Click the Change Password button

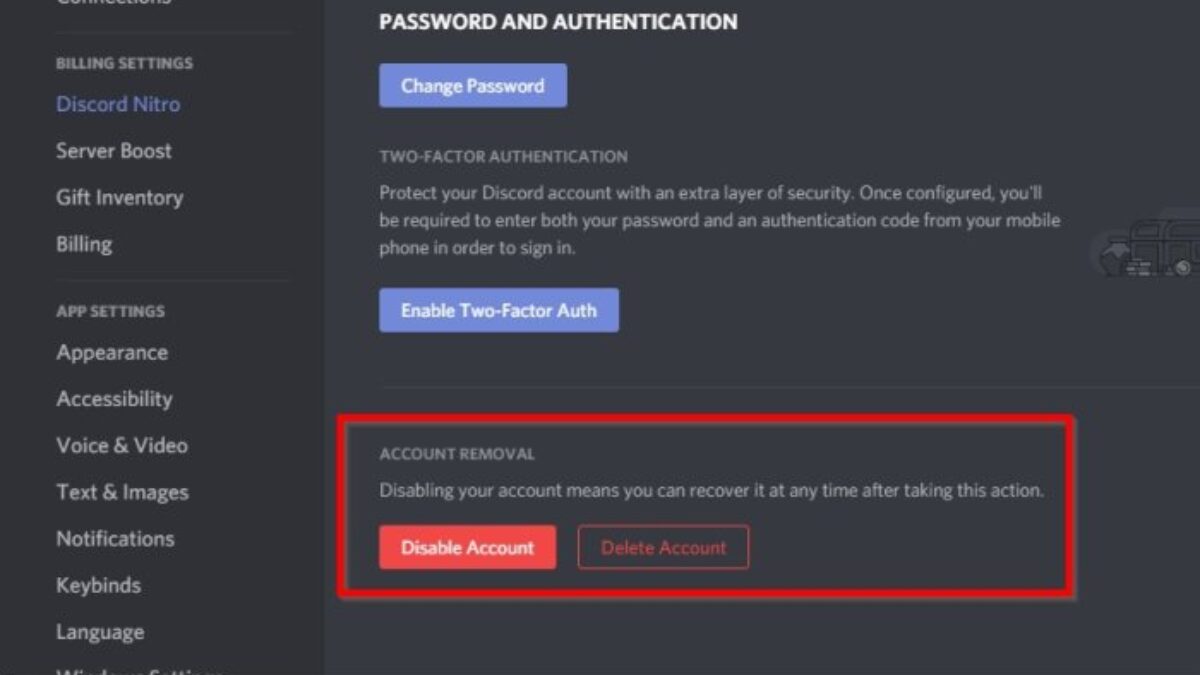coord(473,86)
